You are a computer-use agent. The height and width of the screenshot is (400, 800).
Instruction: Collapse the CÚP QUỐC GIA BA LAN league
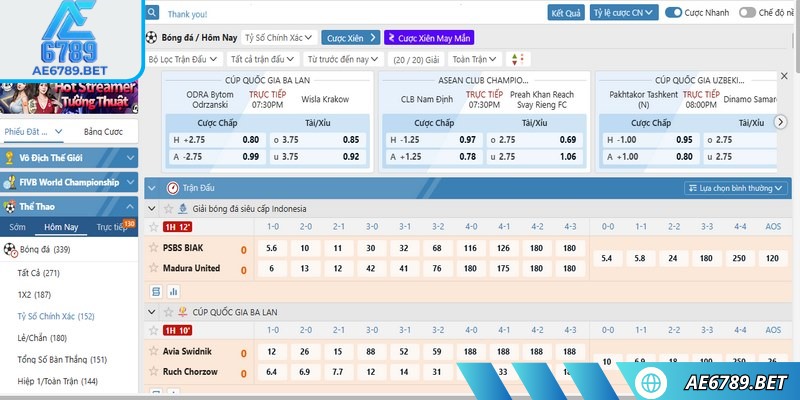coord(151,312)
